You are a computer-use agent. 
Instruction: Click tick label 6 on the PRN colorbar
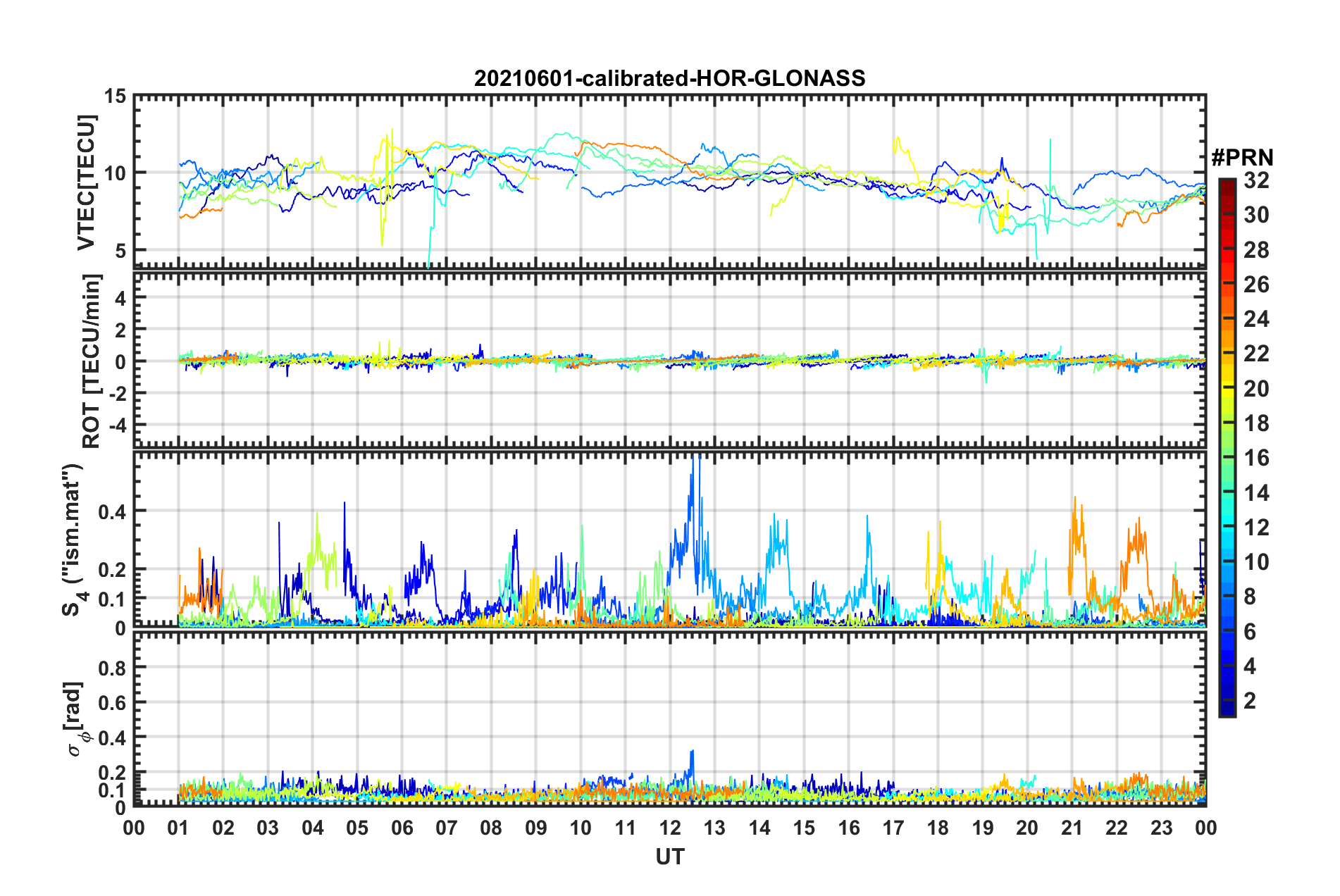pos(1250,631)
